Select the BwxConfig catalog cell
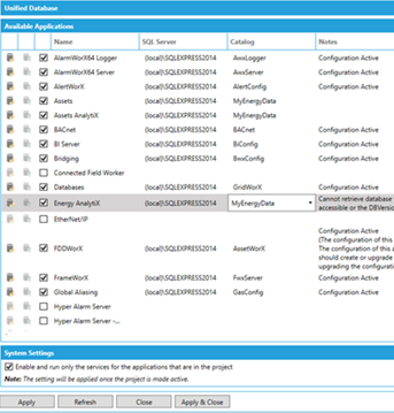This screenshot has width=394, height=413. [x=248, y=158]
